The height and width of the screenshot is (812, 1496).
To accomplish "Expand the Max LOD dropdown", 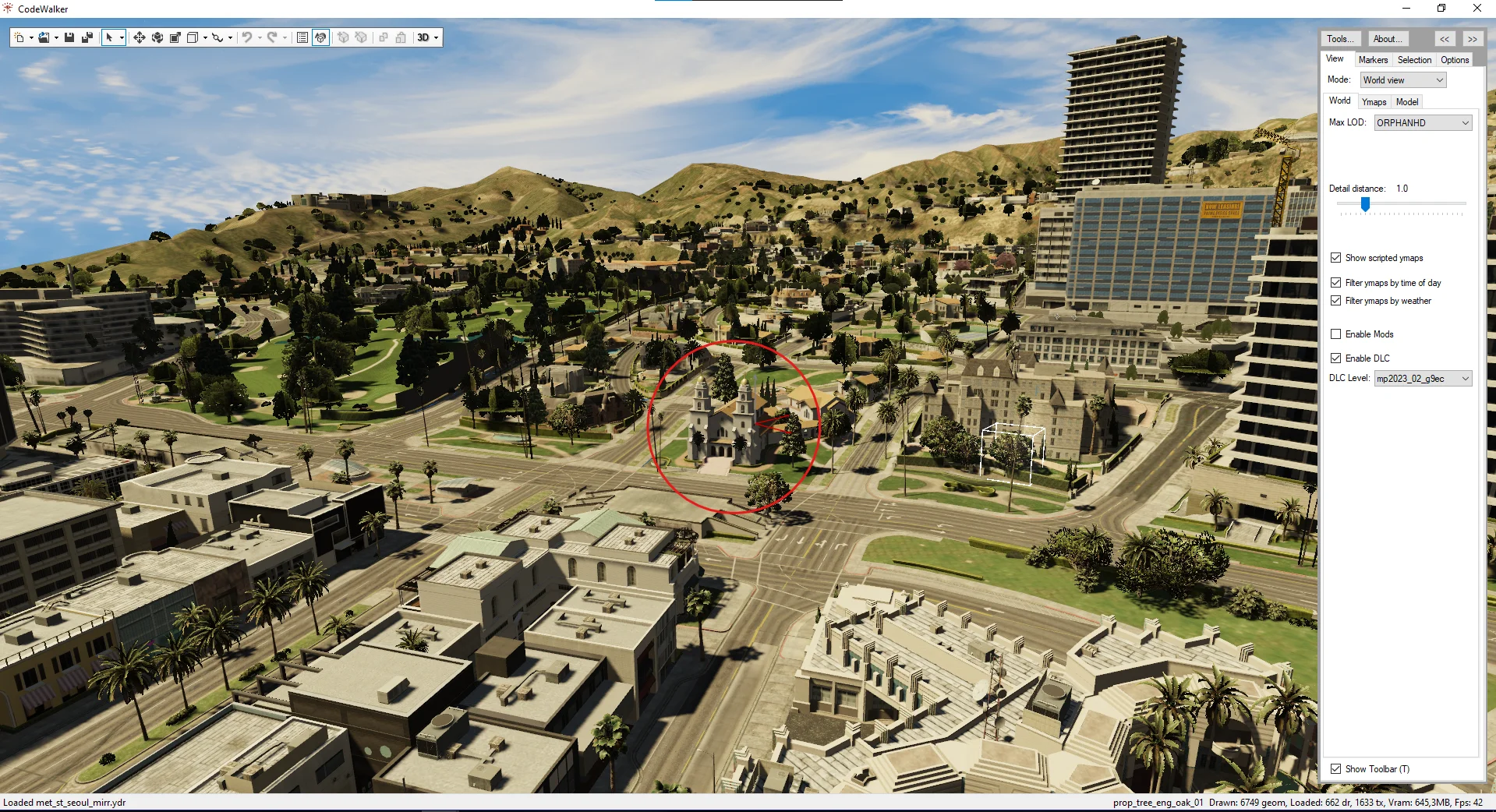I will click(1422, 123).
